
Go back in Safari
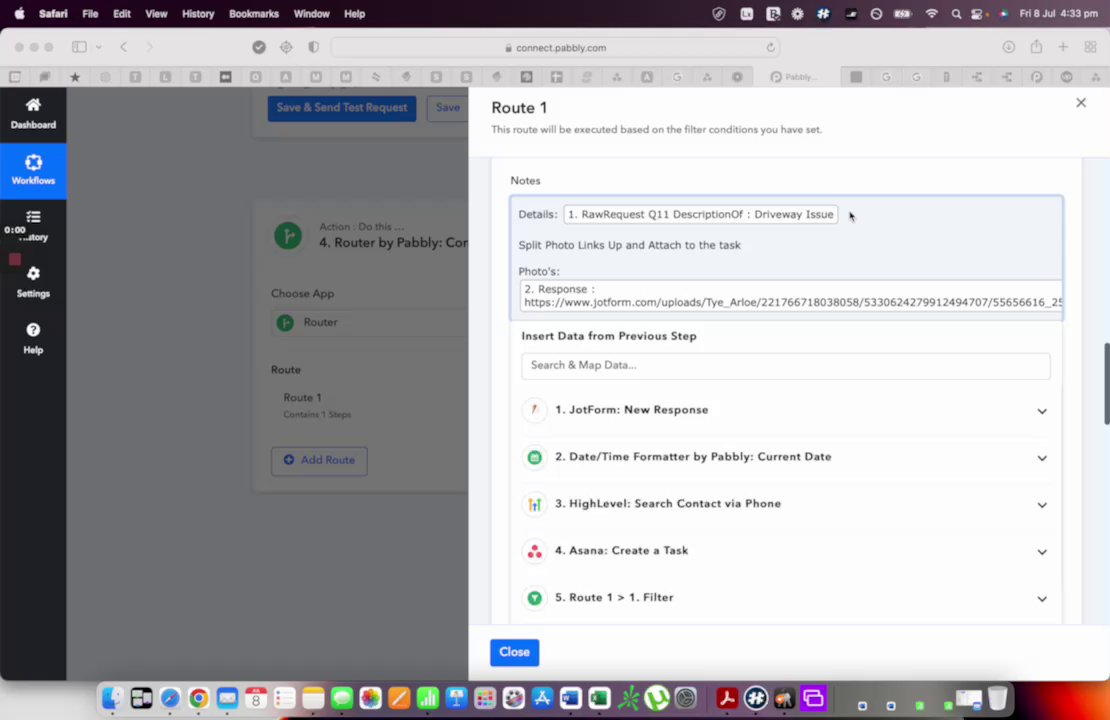point(124,47)
